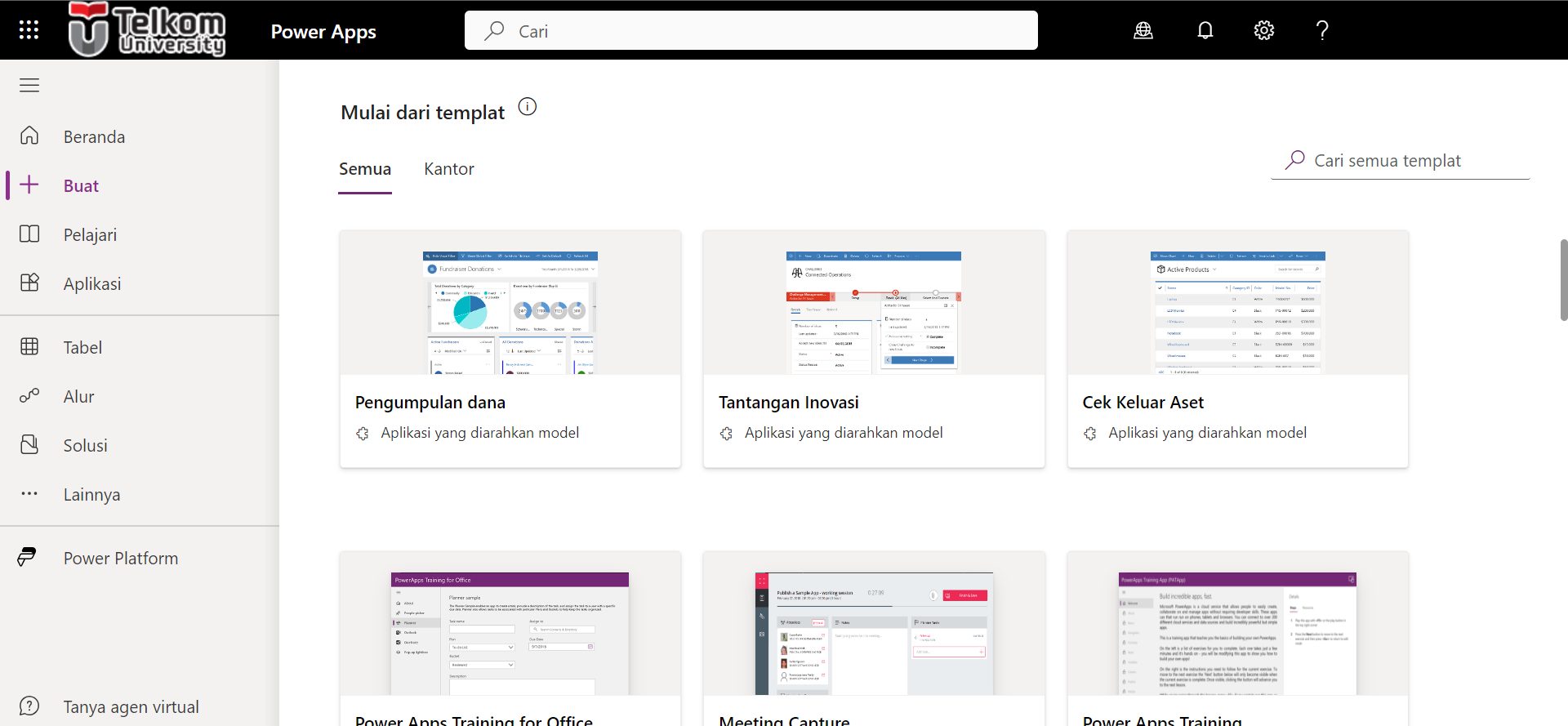Open the app launcher waffle icon
The height and width of the screenshot is (726, 1568).
pos(29,30)
